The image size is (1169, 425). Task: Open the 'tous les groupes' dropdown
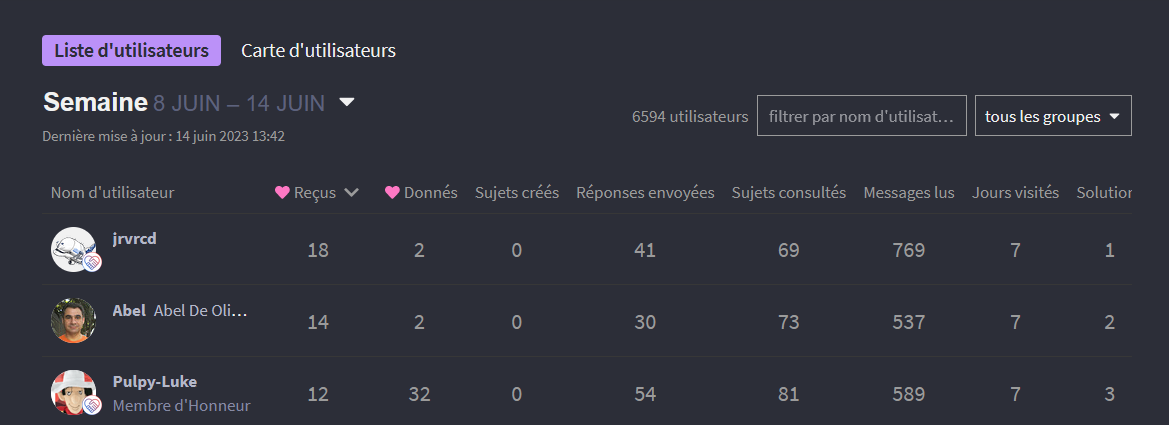1053,116
